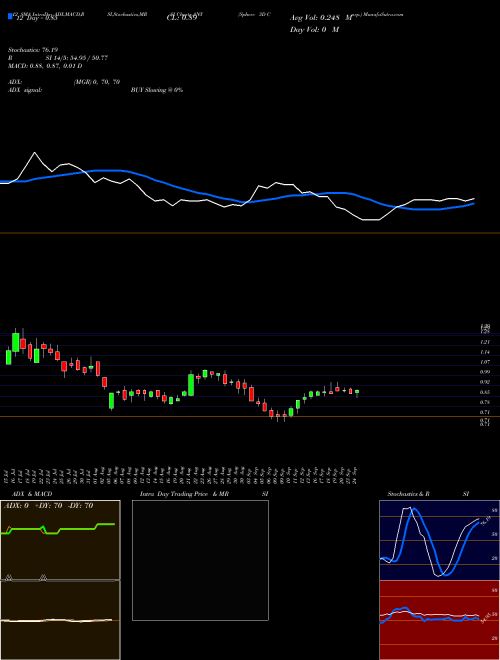Screen dimensions: 500x660
Task: Click the last green candlestick on the chart
Action: (357, 392)
